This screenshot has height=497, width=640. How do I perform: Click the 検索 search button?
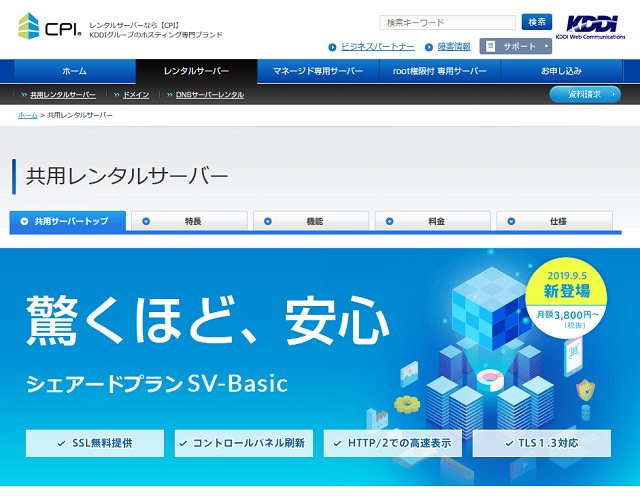coord(537,22)
